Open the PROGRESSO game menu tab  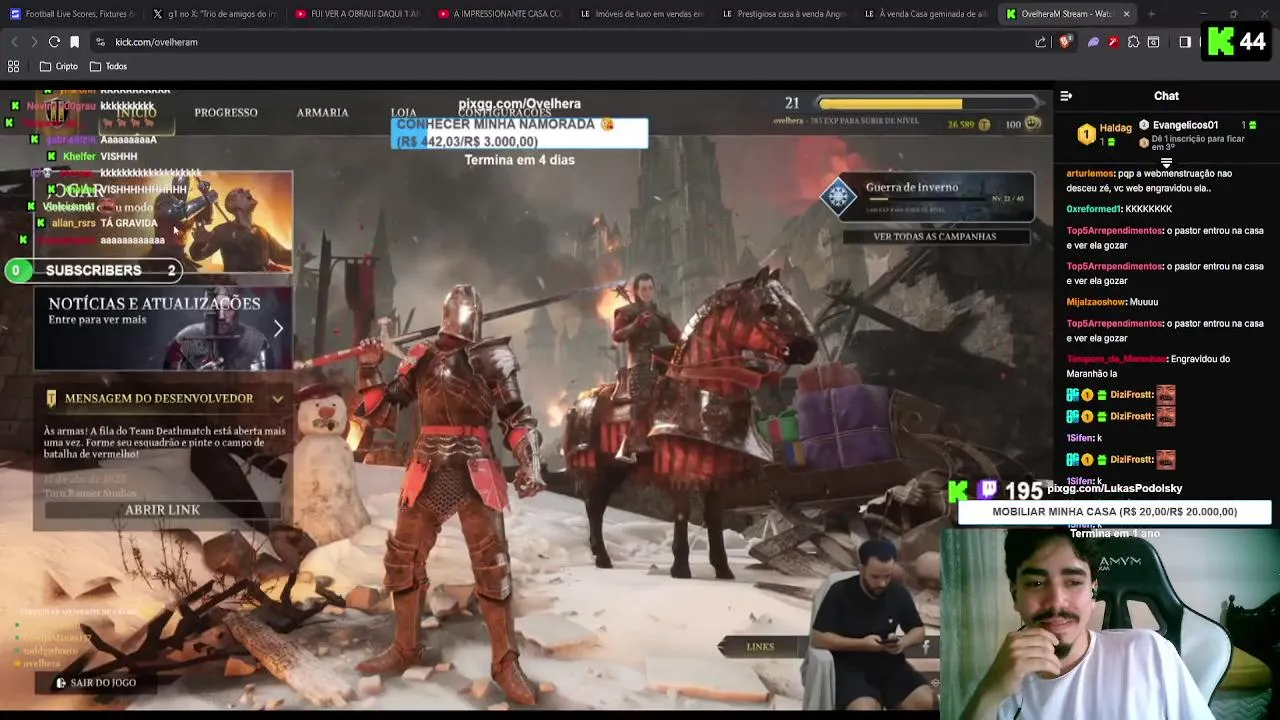[226, 113]
